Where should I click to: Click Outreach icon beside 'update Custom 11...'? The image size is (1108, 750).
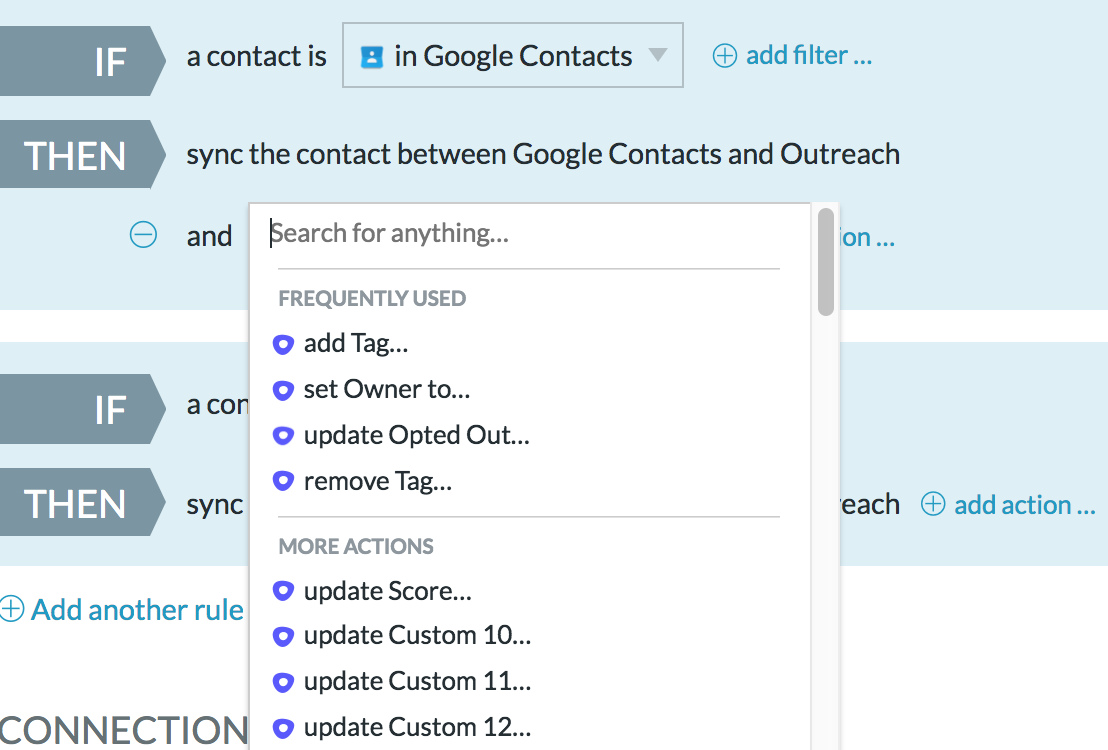coord(283,683)
